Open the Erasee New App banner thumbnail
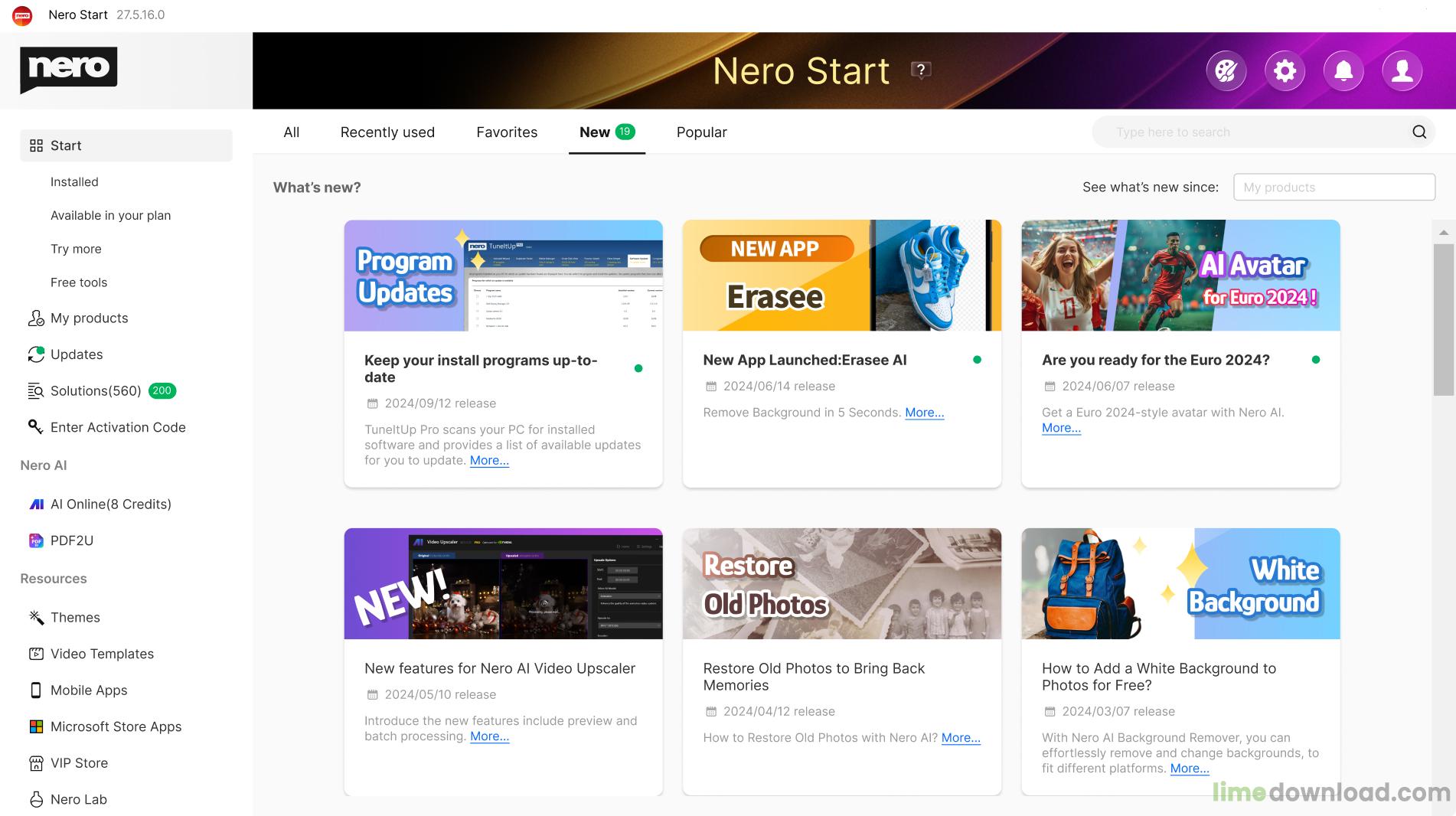The width and height of the screenshot is (1456, 816). (x=842, y=276)
